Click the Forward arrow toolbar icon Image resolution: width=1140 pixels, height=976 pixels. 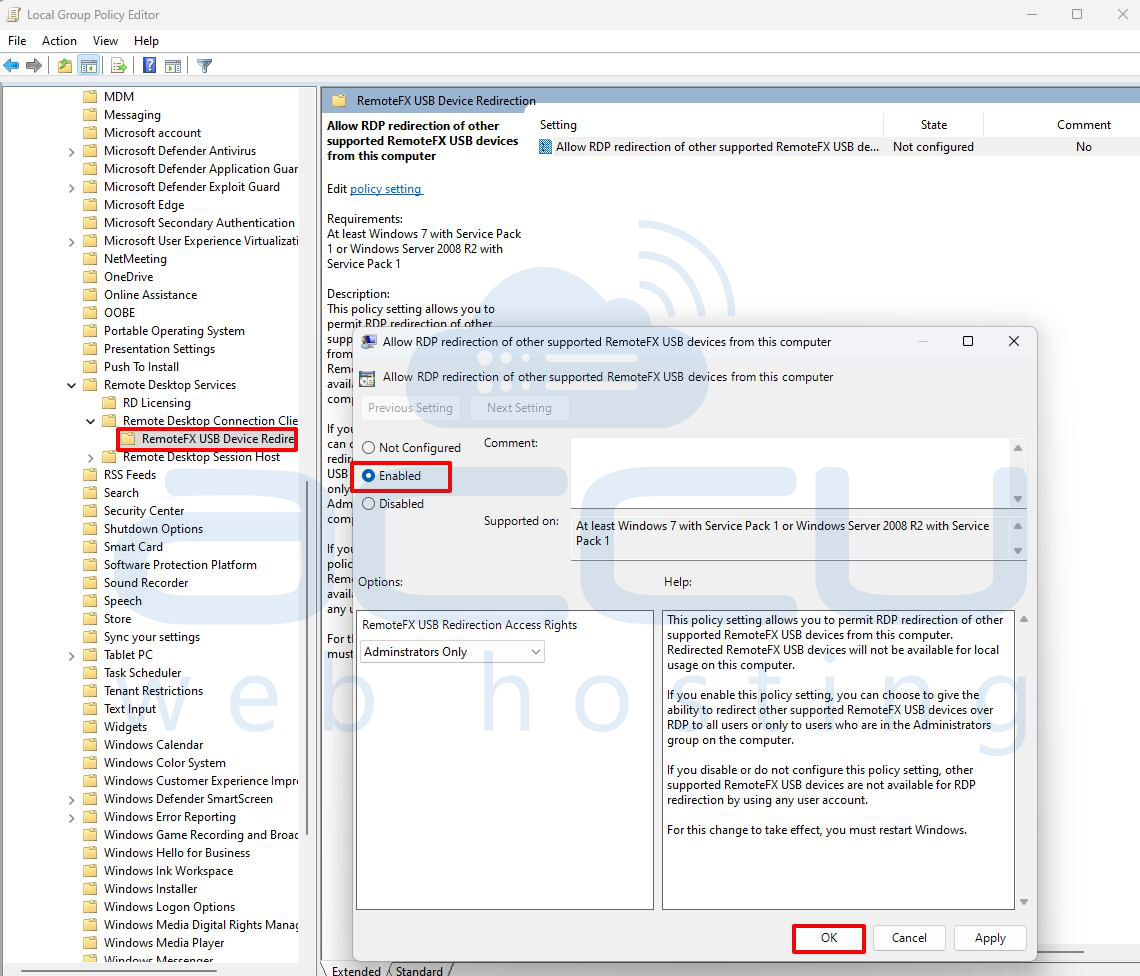point(33,65)
